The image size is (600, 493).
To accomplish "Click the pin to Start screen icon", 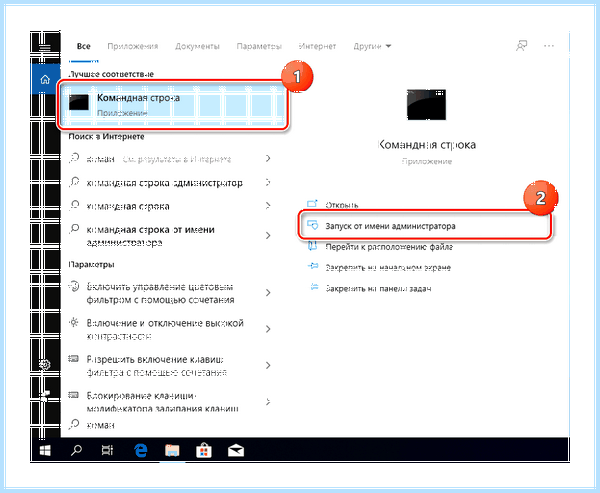I will coord(313,266).
